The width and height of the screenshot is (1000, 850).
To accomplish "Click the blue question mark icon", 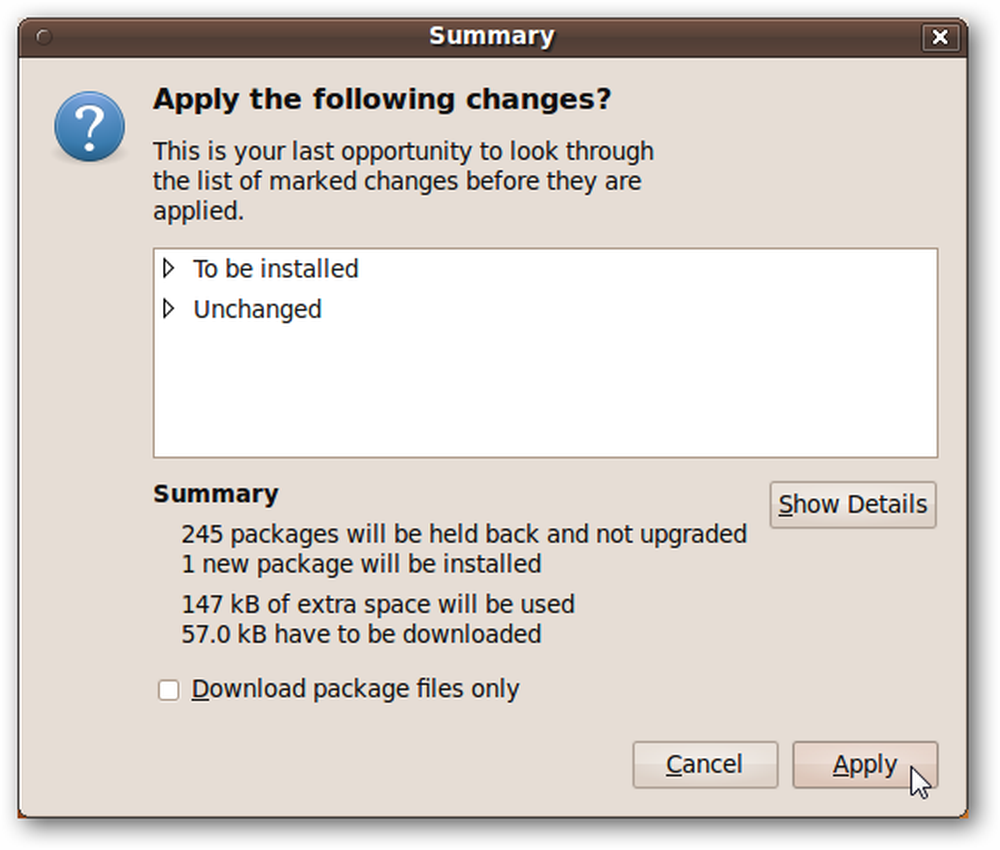I will coord(89,126).
